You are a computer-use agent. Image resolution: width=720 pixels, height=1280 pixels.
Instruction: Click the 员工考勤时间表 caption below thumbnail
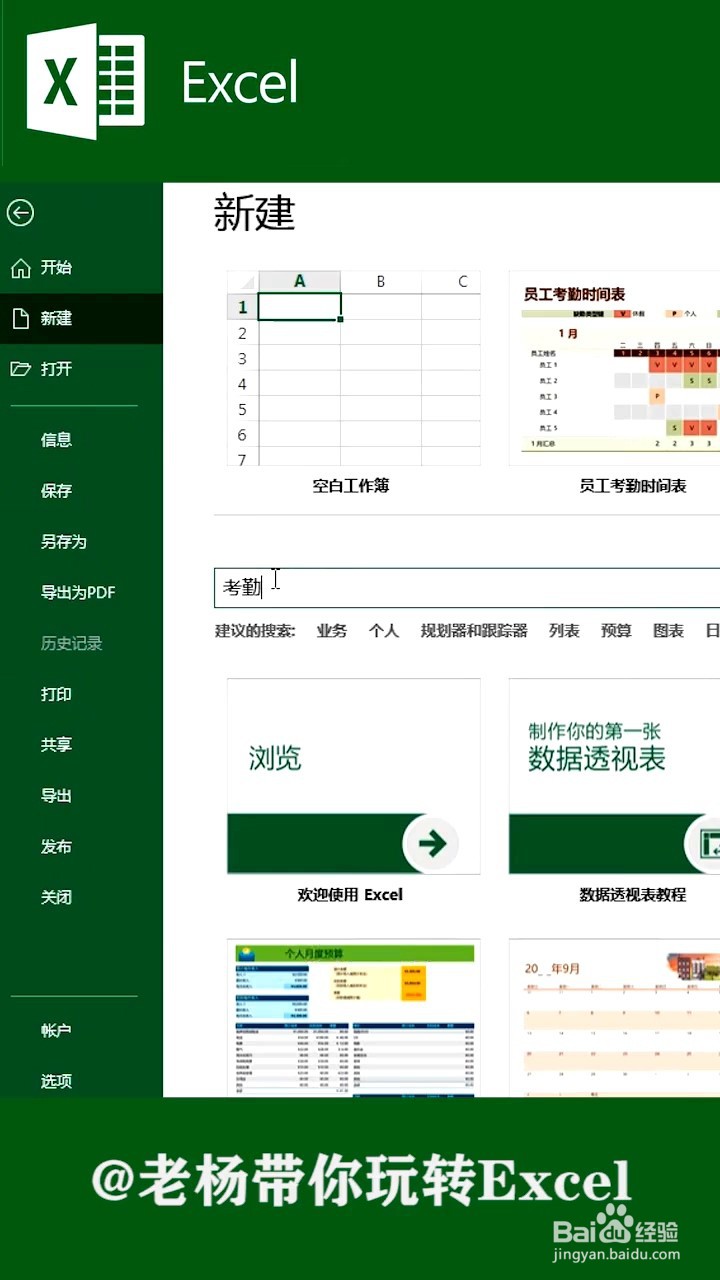click(633, 486)
